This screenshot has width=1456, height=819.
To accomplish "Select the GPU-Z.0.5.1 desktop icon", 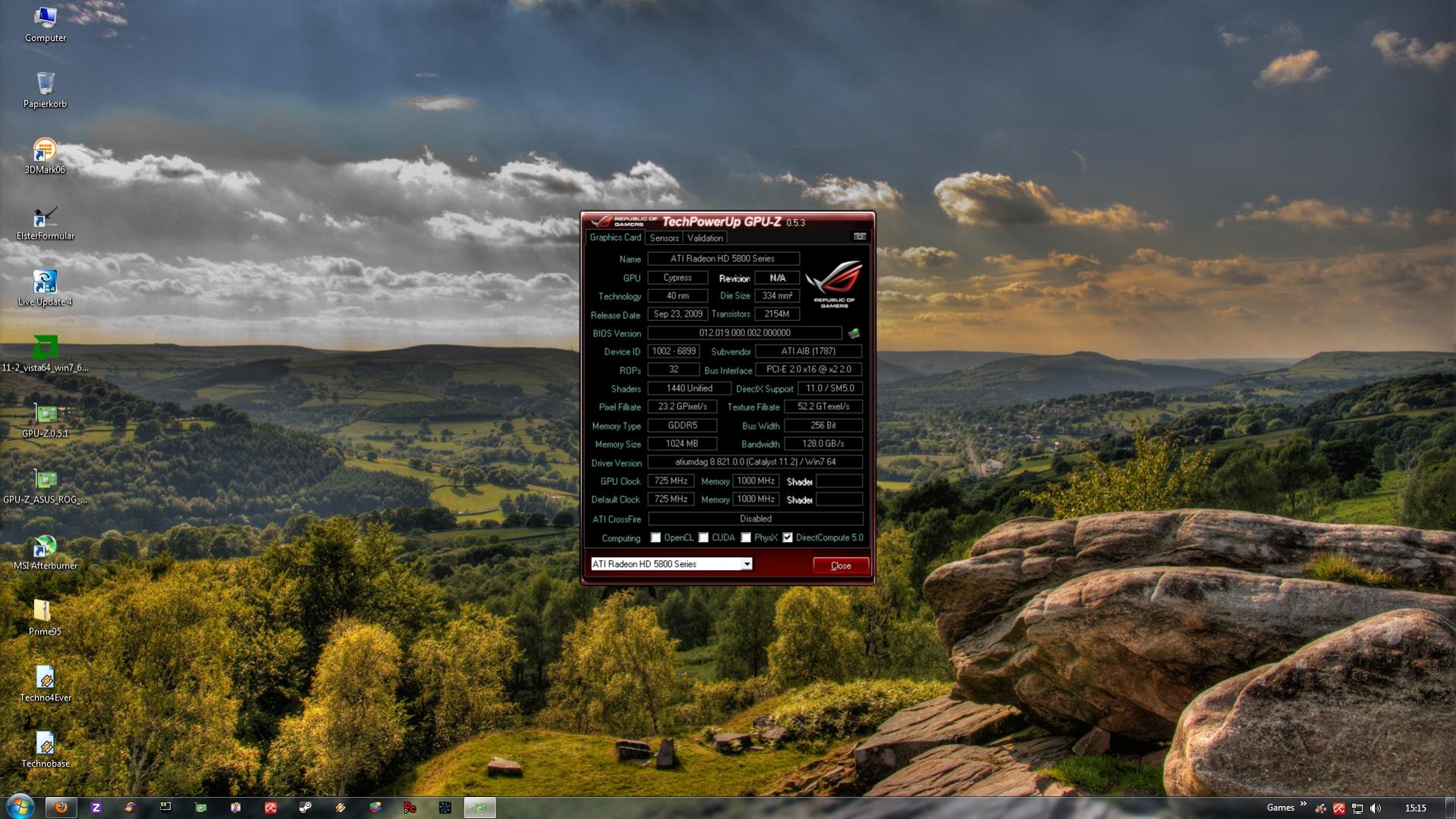I will click(45, 421).
